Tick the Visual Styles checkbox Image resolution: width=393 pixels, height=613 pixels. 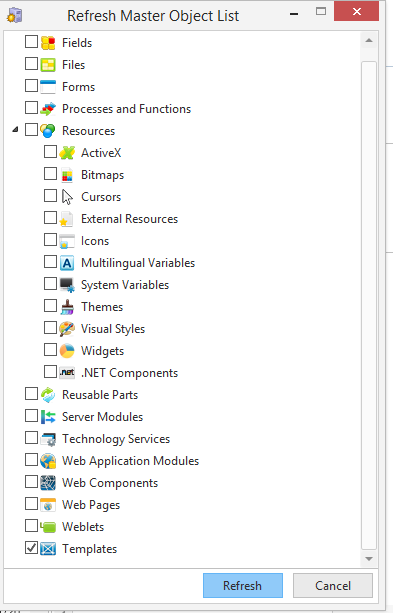click(x=50, y=328)
